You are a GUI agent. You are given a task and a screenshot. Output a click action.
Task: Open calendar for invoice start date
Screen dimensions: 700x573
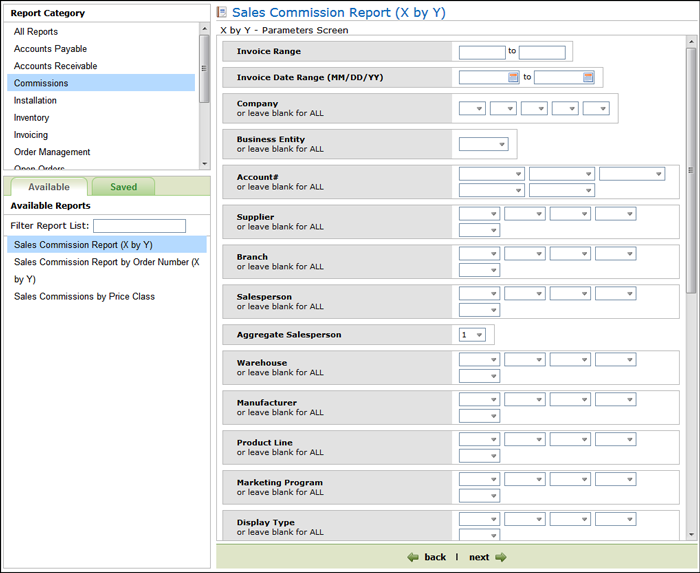[x=514, y=77]
